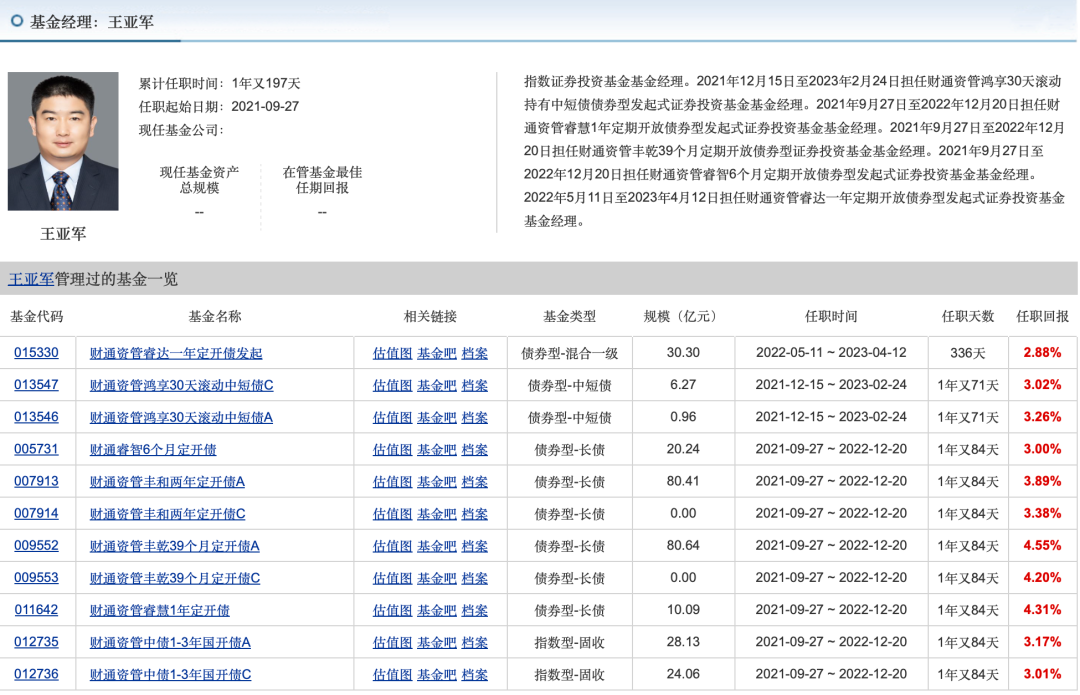
Task: Click the blue circle icon beside 基金经理 header
Action: [16, 21]
